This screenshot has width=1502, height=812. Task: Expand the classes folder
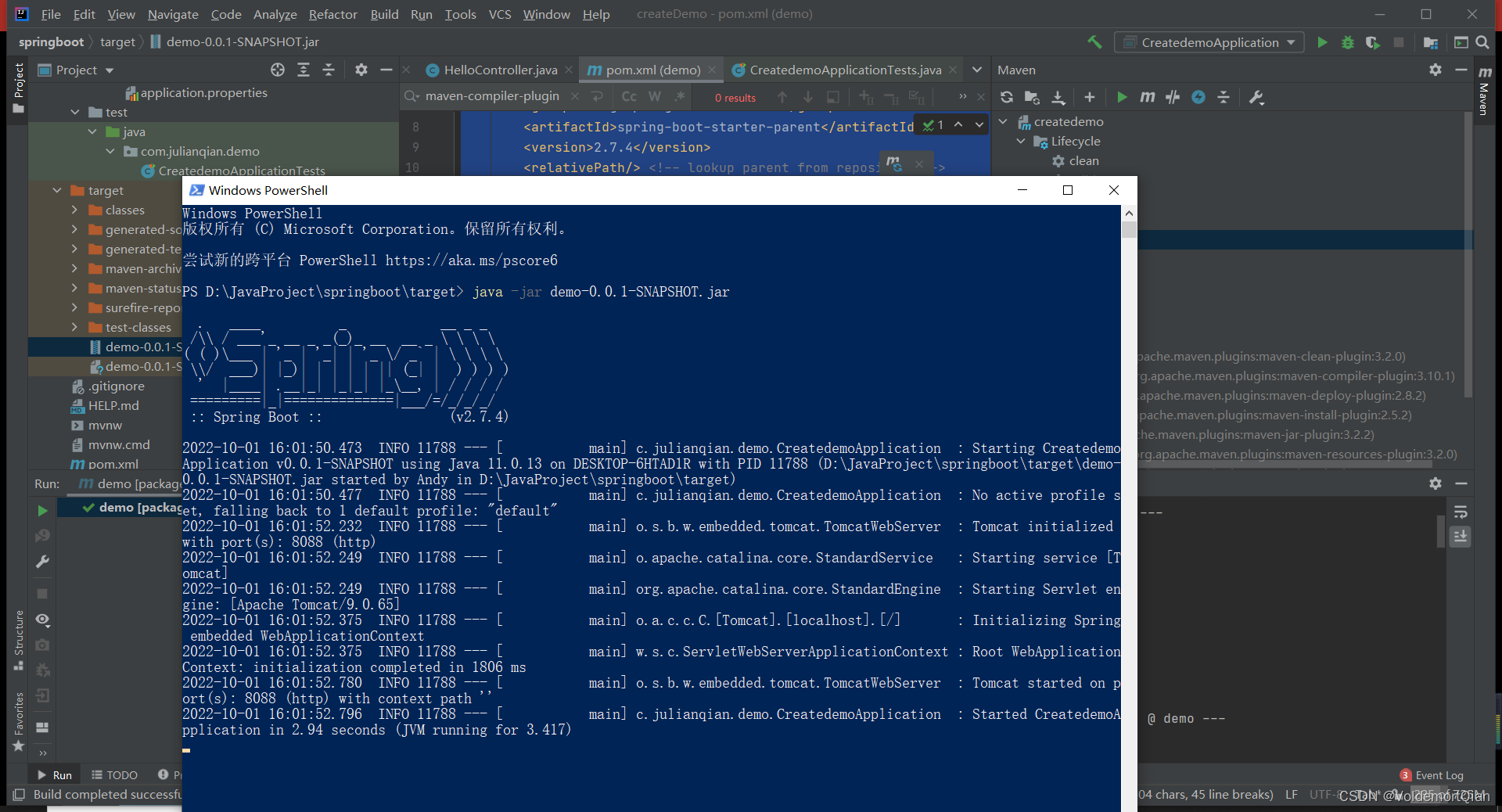(74, 210)
